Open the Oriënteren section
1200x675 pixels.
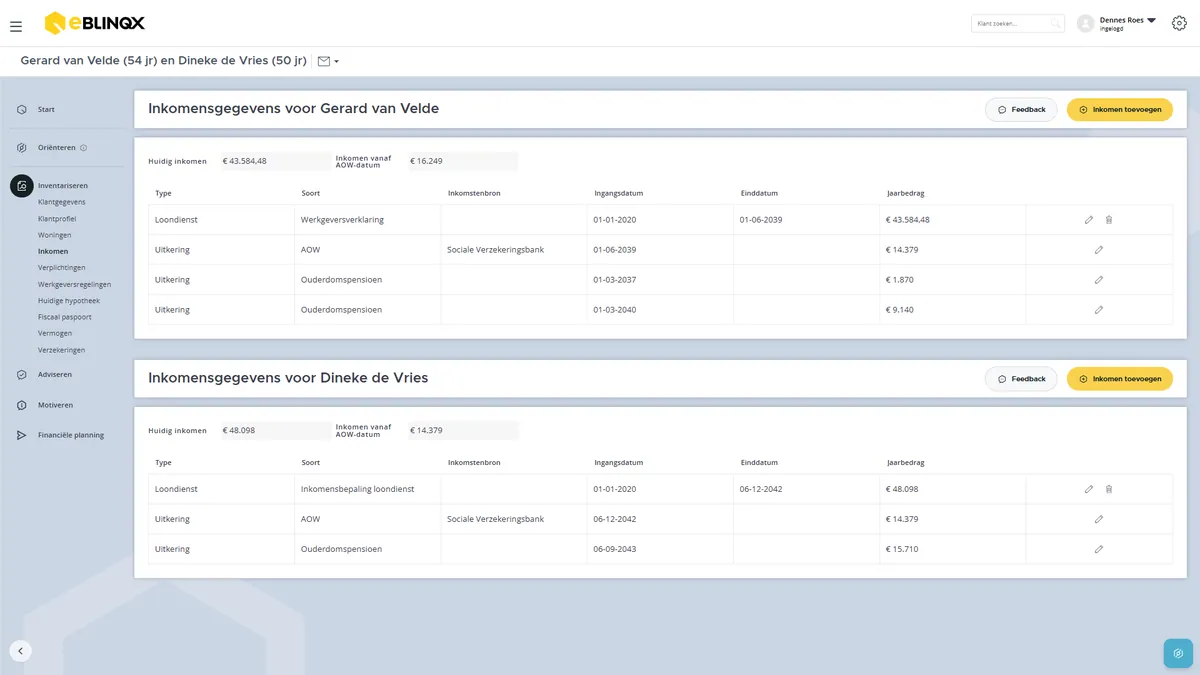point(57,148)
